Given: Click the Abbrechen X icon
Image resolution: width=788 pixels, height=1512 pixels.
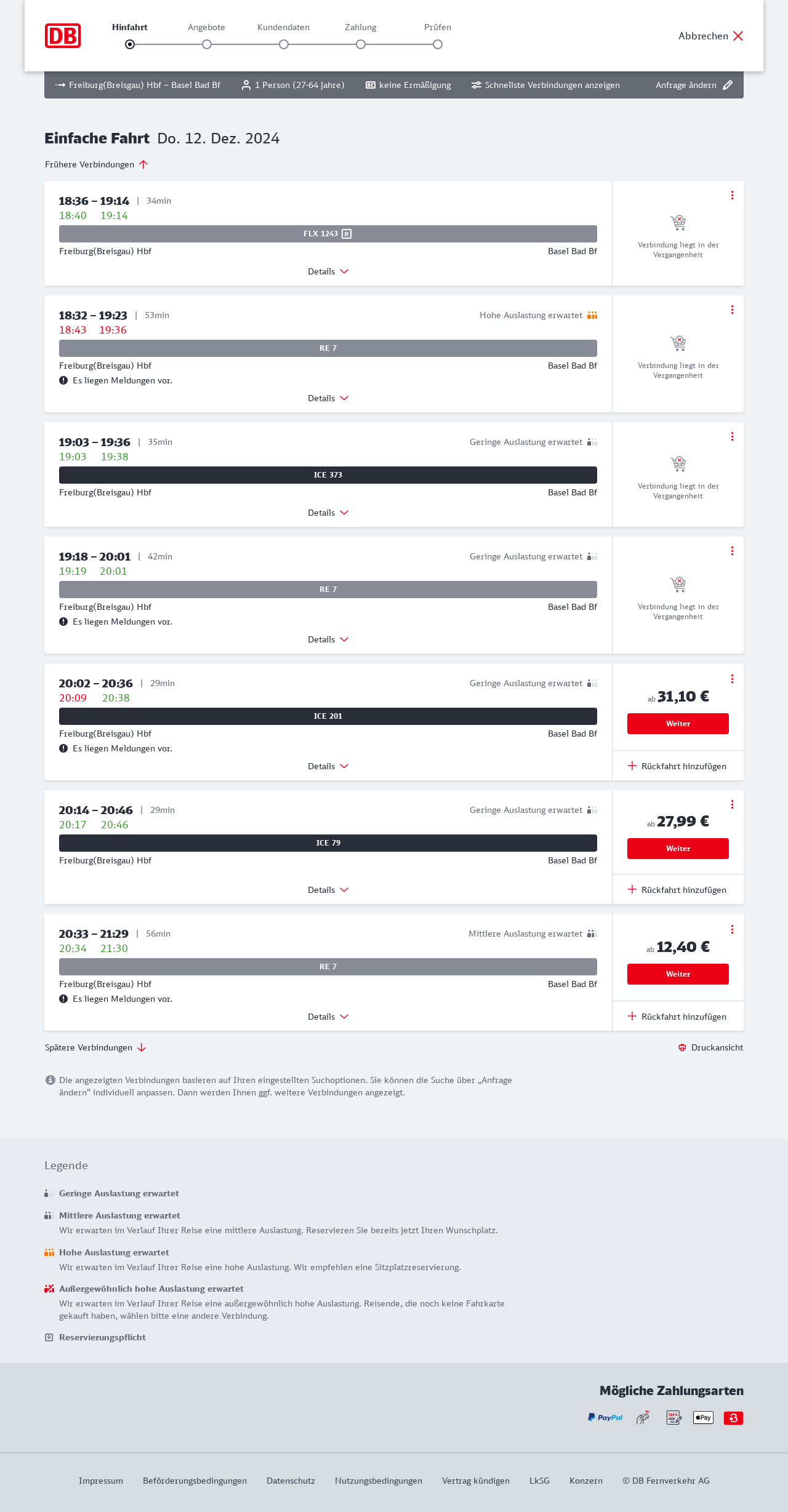Looking at the screenshot, I should (738, 36).
